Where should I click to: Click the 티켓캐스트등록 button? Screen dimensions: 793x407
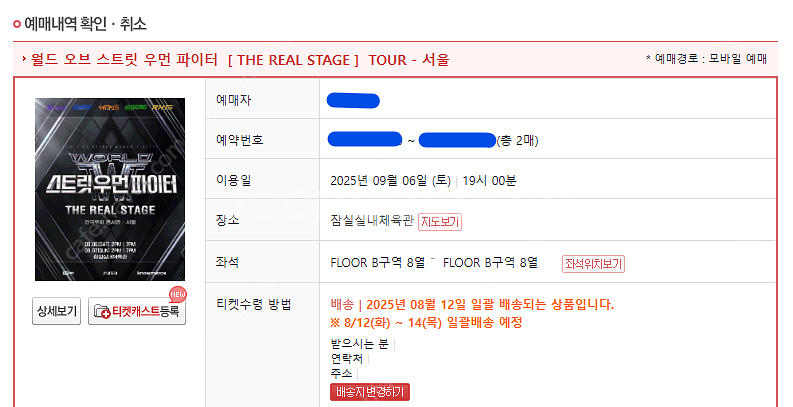tap(137, 311)
